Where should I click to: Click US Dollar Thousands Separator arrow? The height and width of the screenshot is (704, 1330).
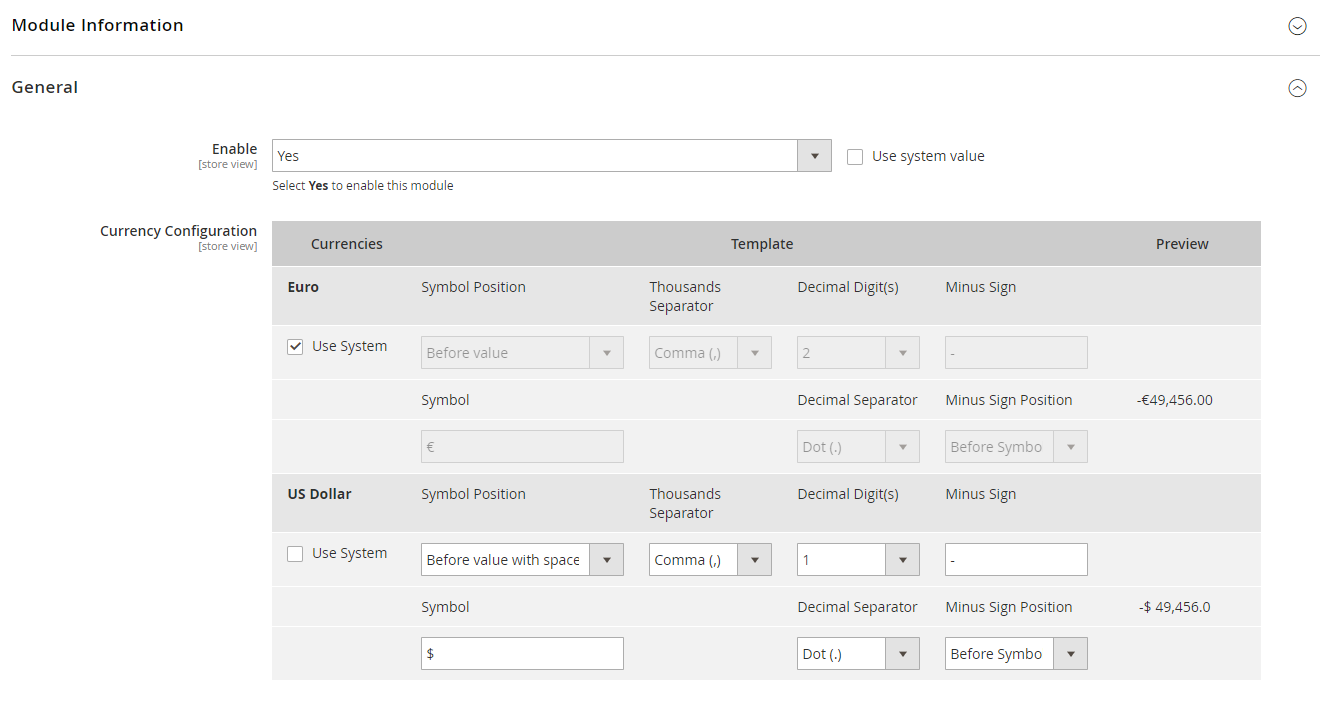[x=754, y=560]
